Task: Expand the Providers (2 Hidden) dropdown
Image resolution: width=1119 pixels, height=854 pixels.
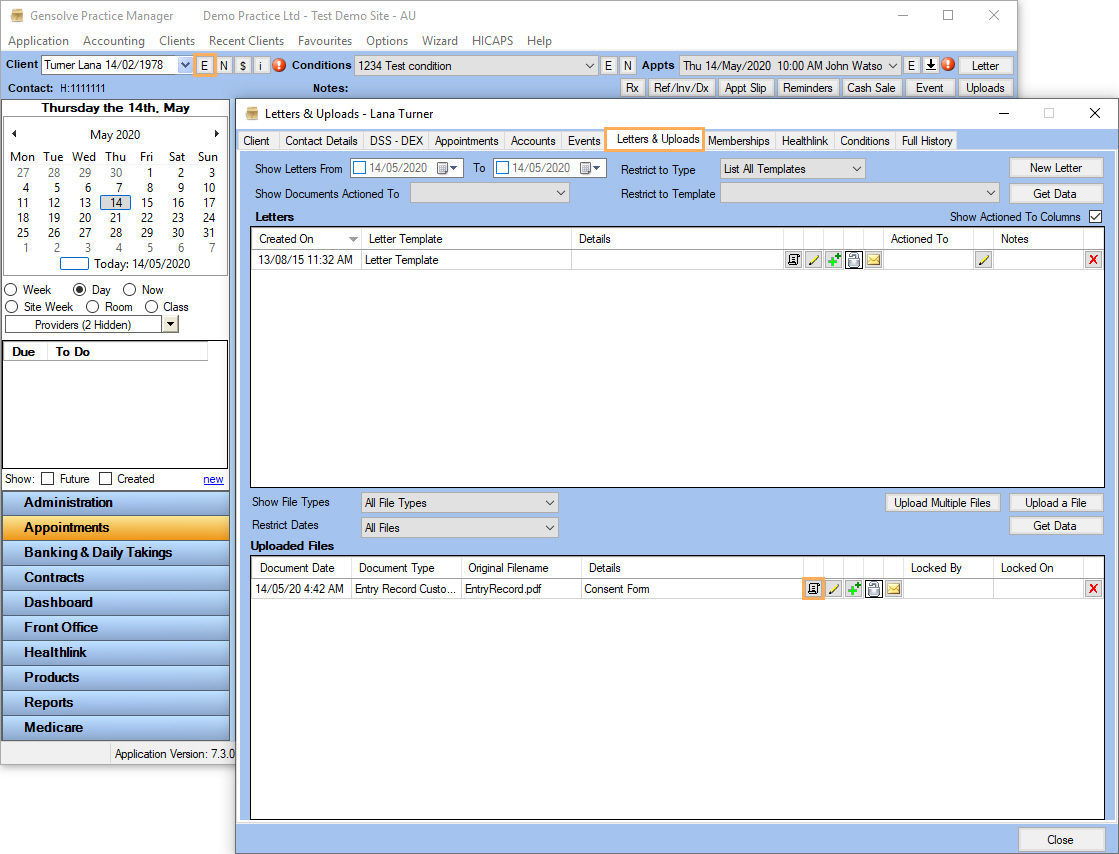Action: [x=170, y=324]
